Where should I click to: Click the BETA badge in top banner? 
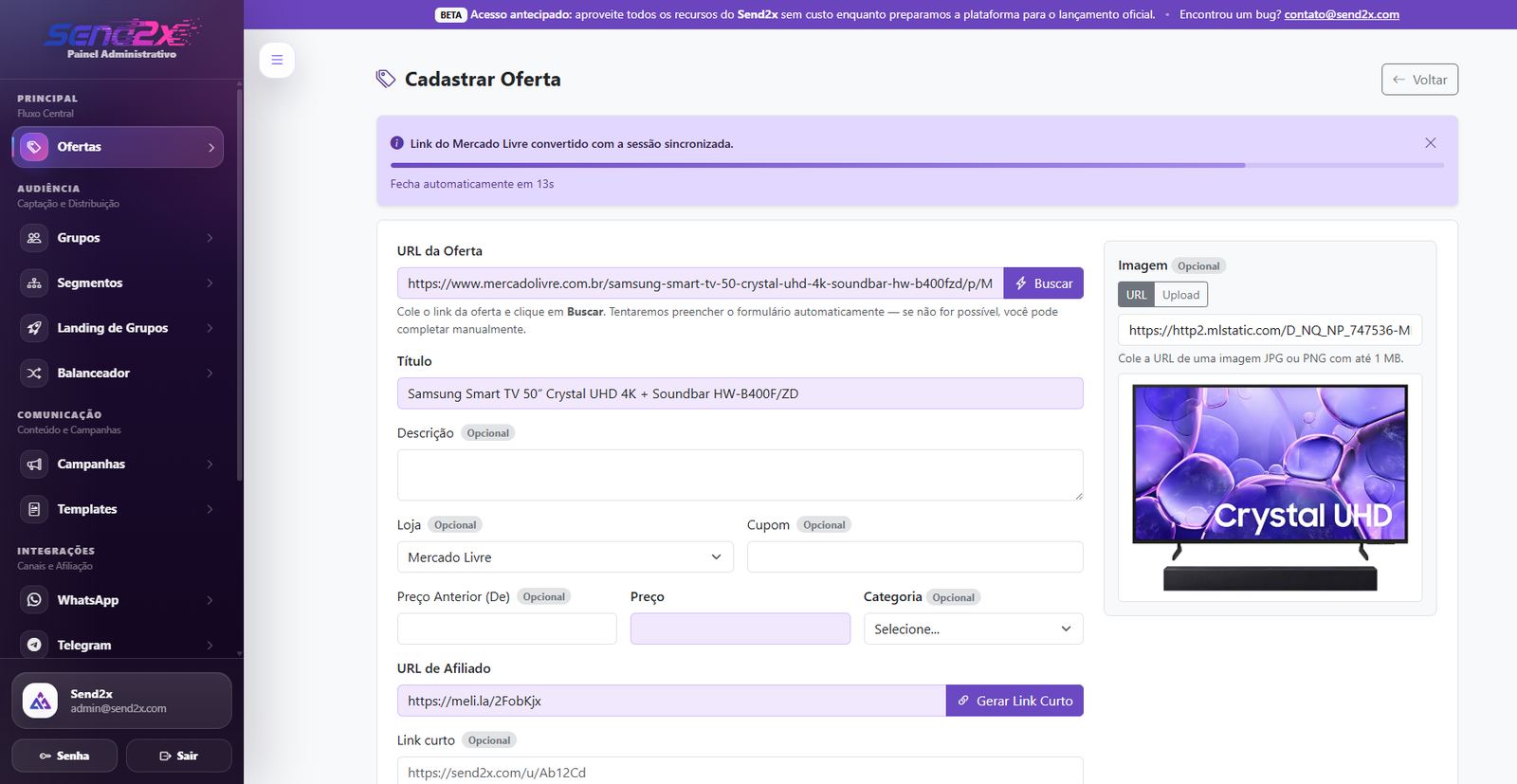(450, 15)
